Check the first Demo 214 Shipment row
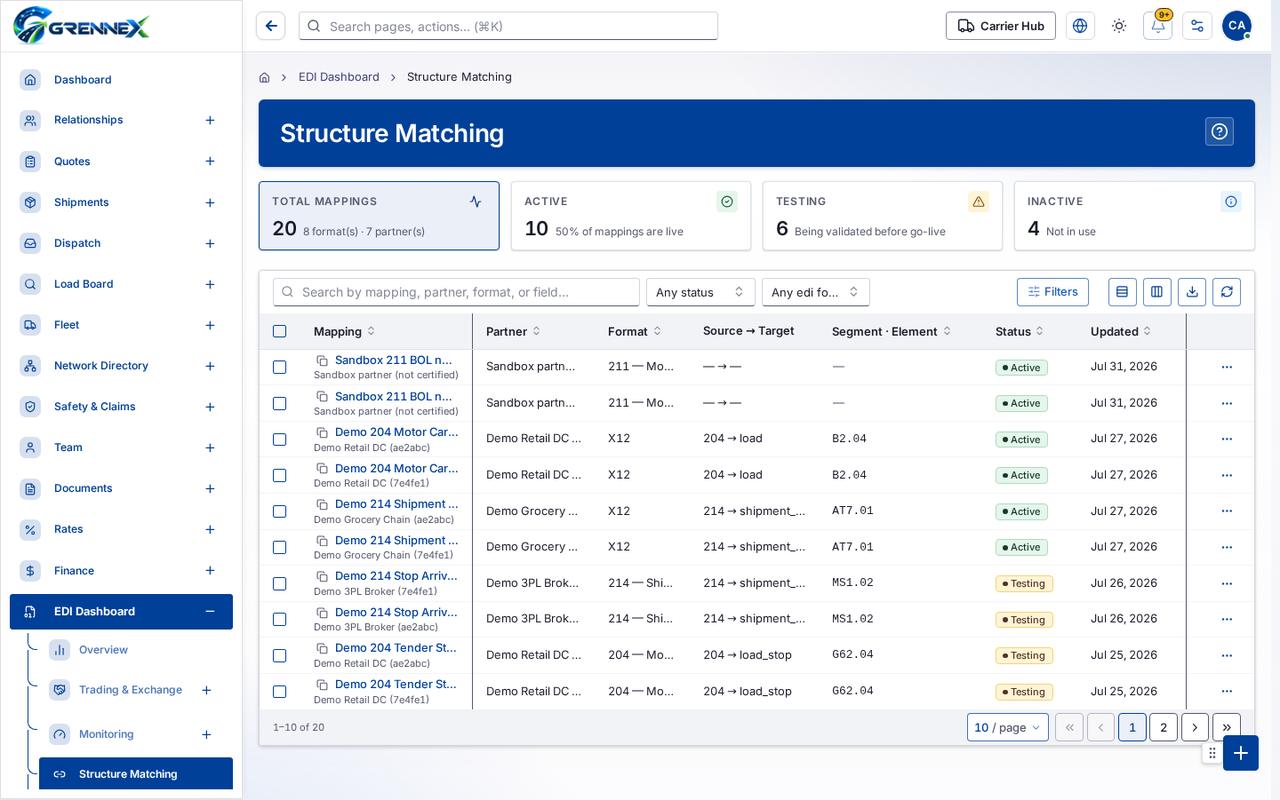This screenshot has width=1280, height=800. pyautogui.click(x=280, y=511)
